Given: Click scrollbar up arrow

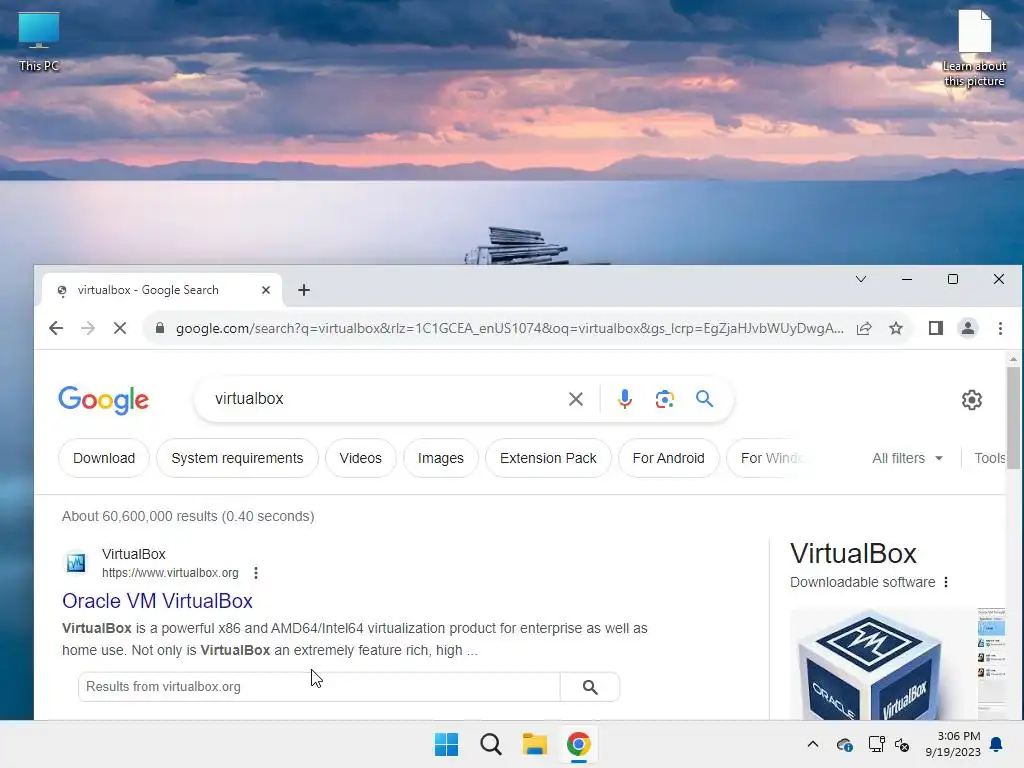Looking at the screenshot, I should tap(1013, 359).
